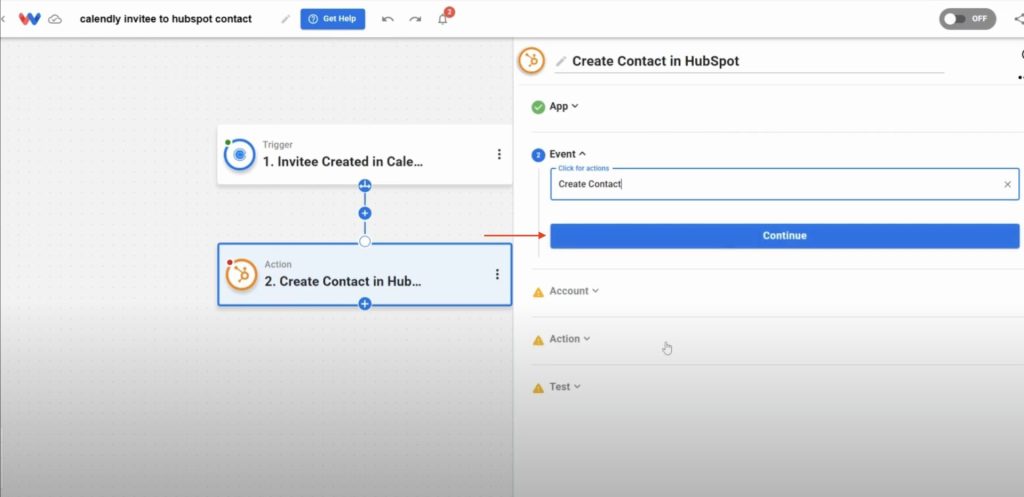Edit the Create Contact in HubSpot title
This screenshot has height=497, width=1024.
point(656,61)
